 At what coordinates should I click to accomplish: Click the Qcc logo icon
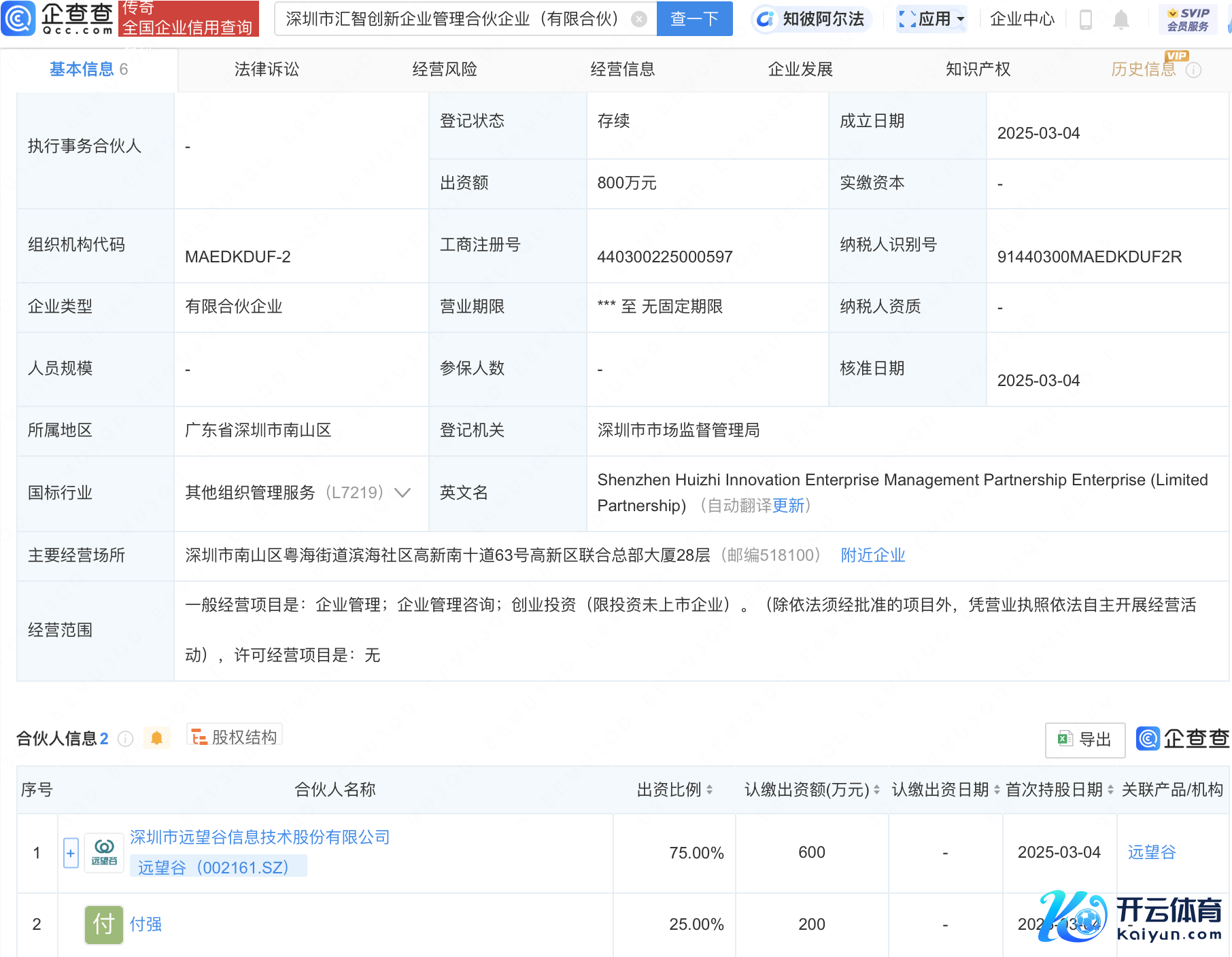18,18
